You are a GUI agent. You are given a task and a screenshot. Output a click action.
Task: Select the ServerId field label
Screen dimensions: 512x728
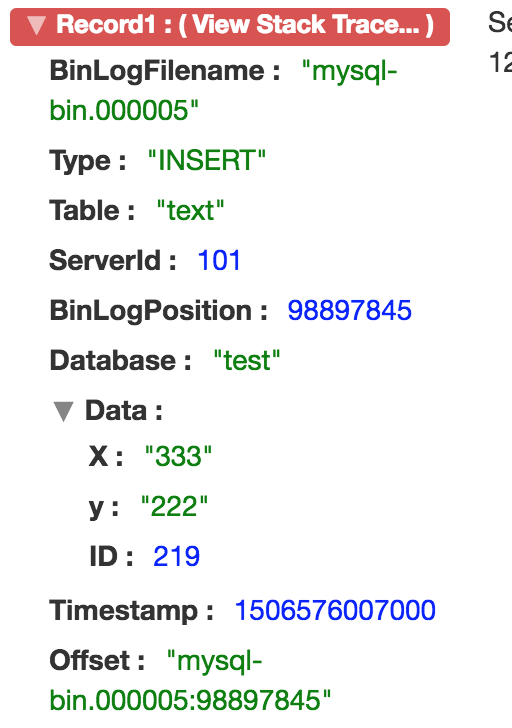pos(113,260)
